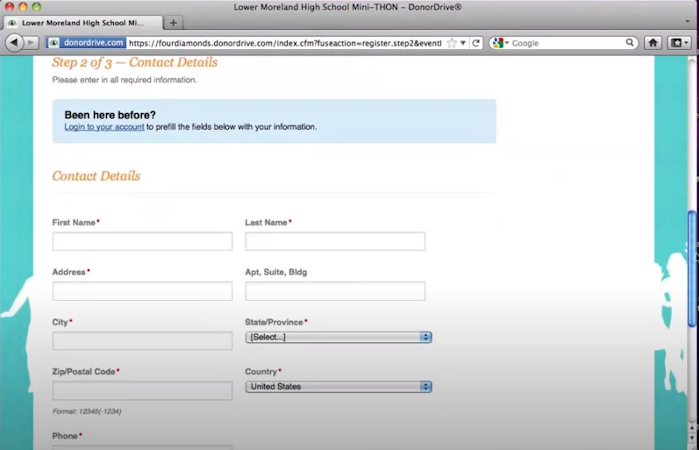Open a new tab with plus button

(x=173, y=22)
